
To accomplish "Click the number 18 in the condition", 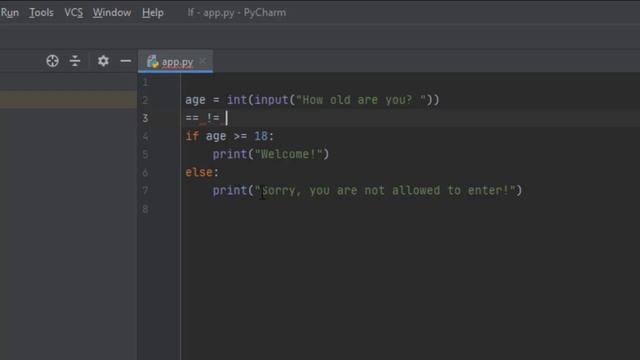I will (261, 136).
